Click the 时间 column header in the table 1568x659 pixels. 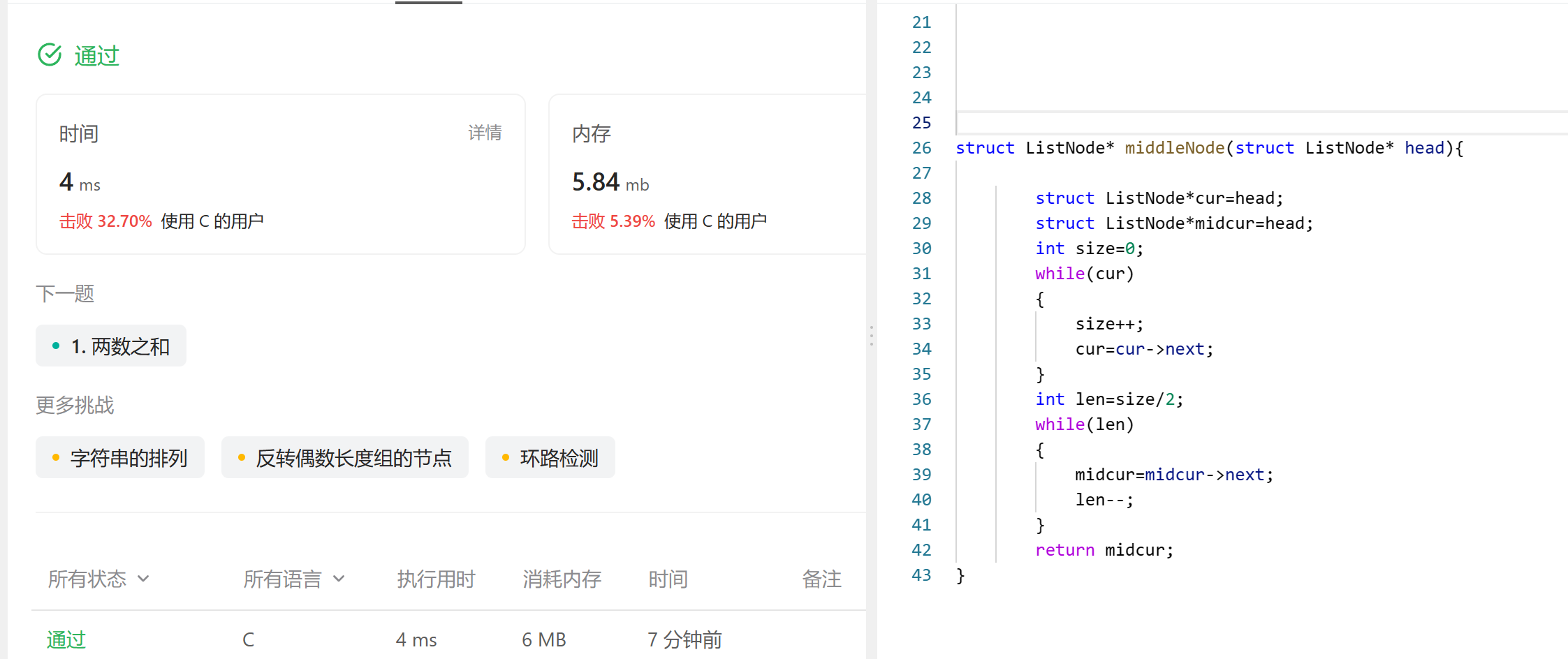pos(668,579)
